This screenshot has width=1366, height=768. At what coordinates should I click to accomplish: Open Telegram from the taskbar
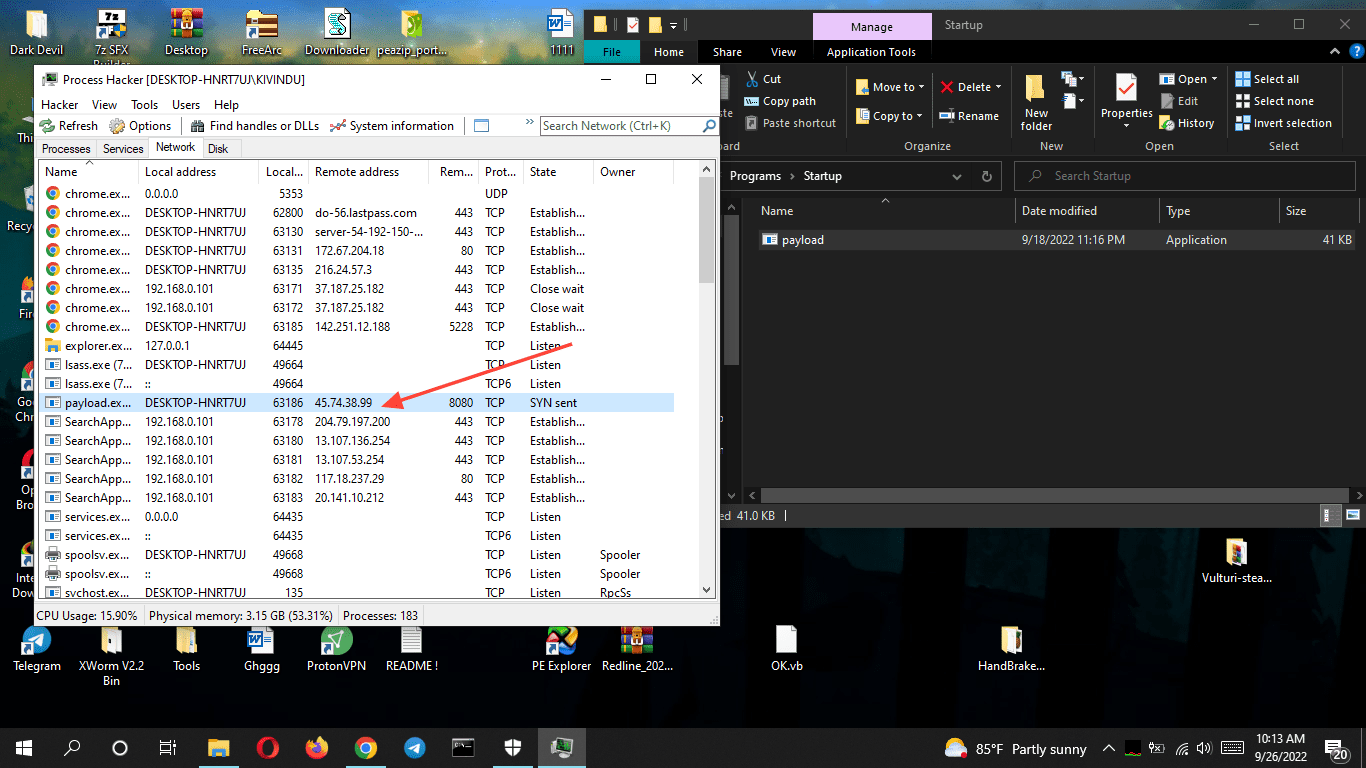click(414, 747)
